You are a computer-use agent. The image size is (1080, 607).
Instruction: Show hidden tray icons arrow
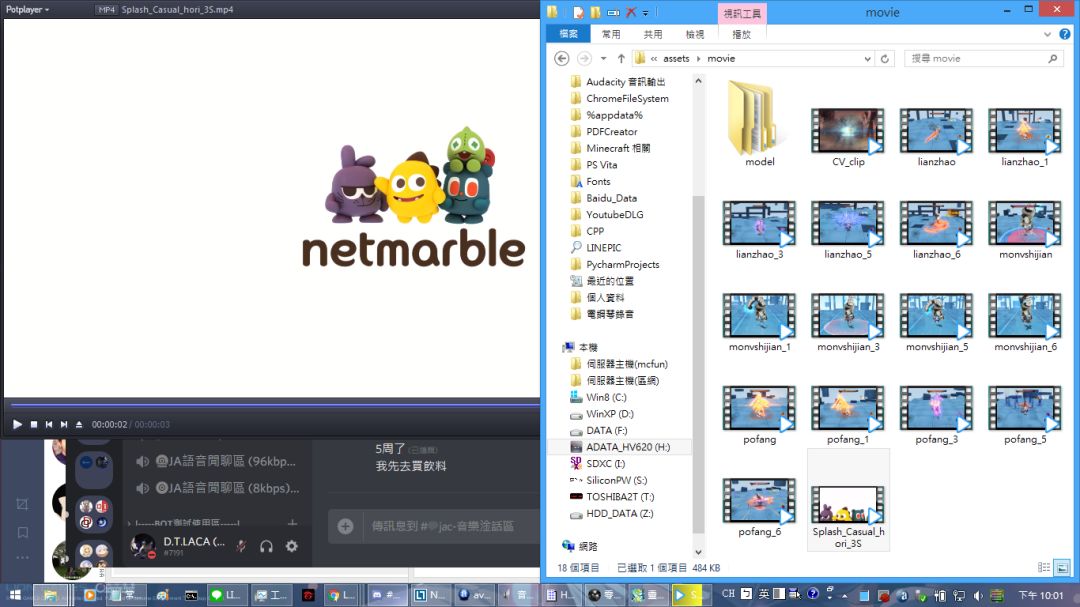click(x=845, y=596)
